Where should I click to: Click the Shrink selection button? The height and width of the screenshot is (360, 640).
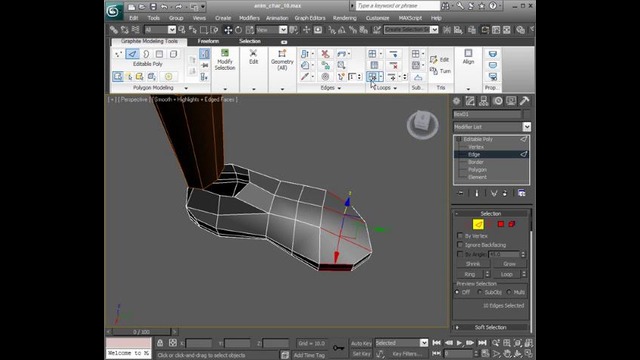pos(473,264)
